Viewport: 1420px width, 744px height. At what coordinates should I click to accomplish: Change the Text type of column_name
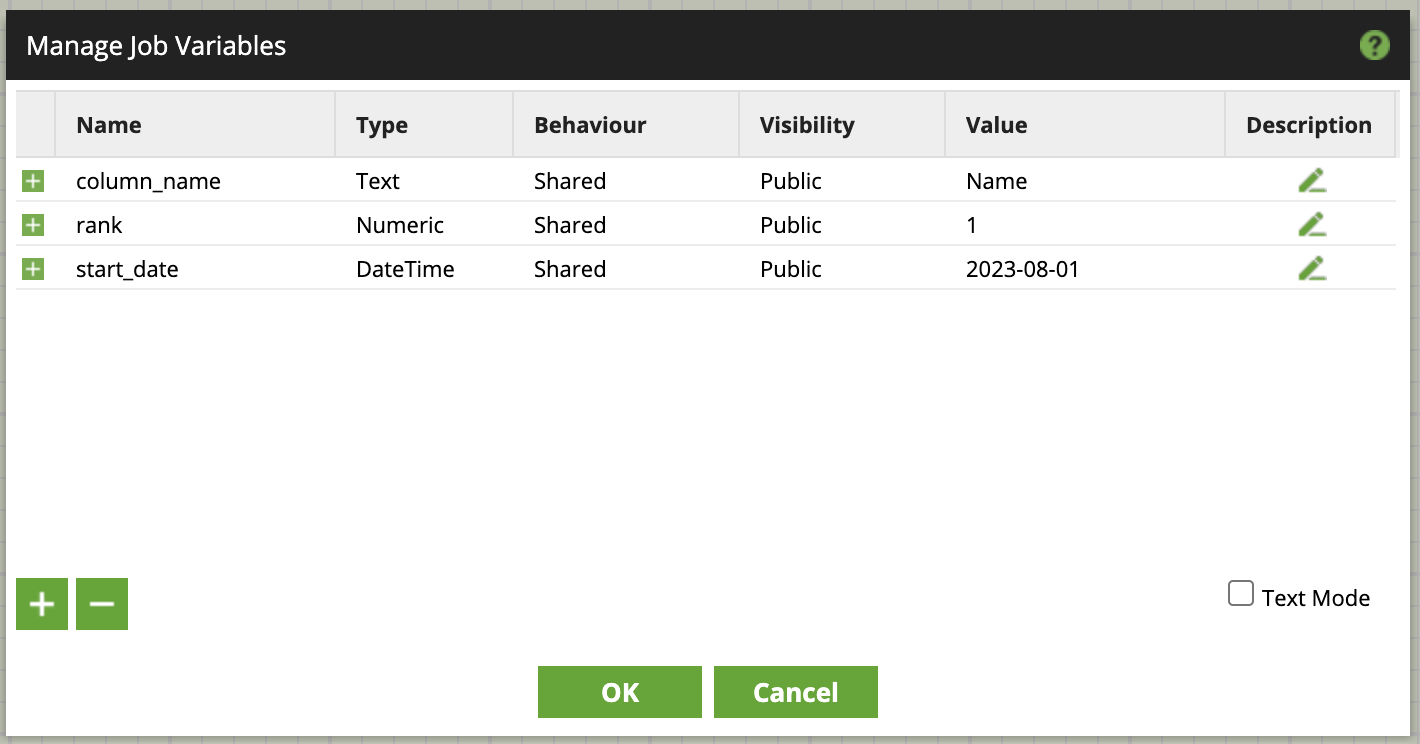pyautogui.click(x=424, y=181)
